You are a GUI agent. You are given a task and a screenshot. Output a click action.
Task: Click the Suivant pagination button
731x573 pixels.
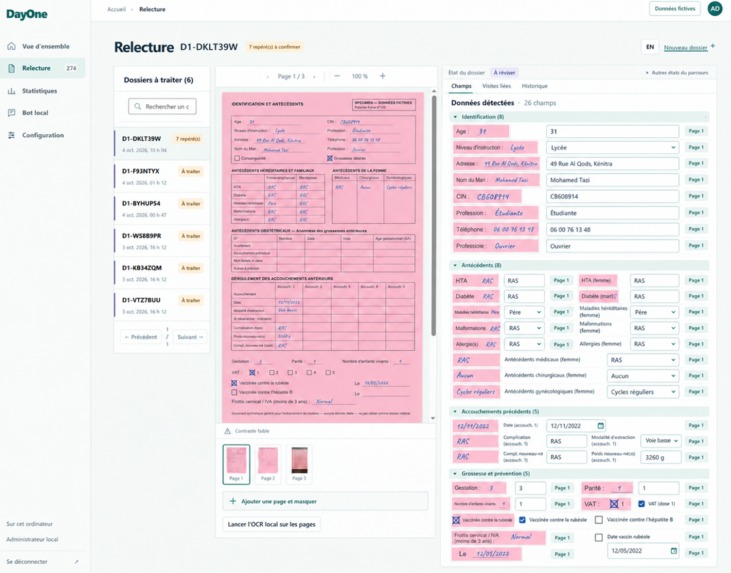pyautogui.click(x=190, y=337)
